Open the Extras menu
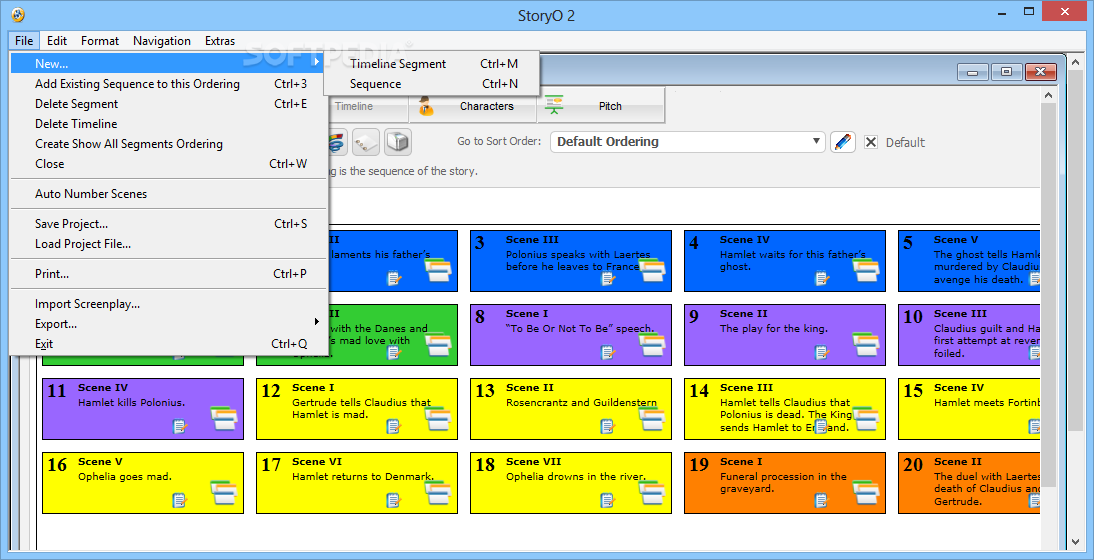Image resolution: width=1094 pixels, height=560 pixels. point(220,40)
